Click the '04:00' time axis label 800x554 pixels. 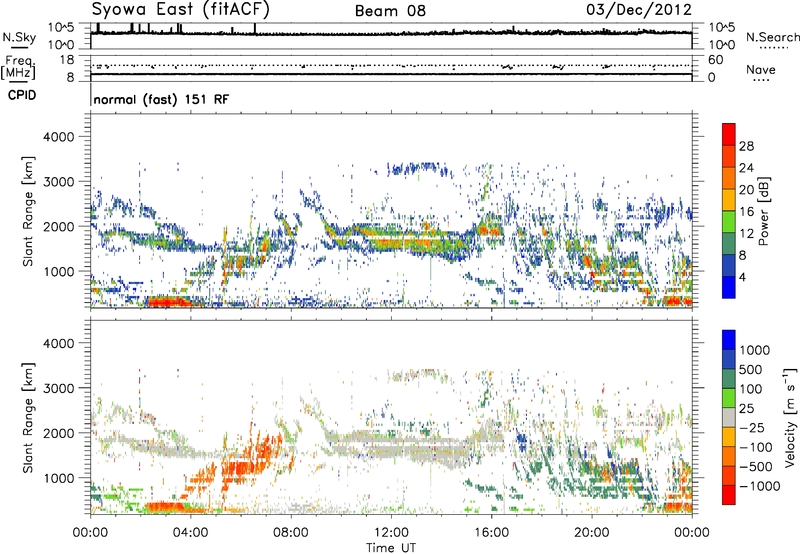190,533
